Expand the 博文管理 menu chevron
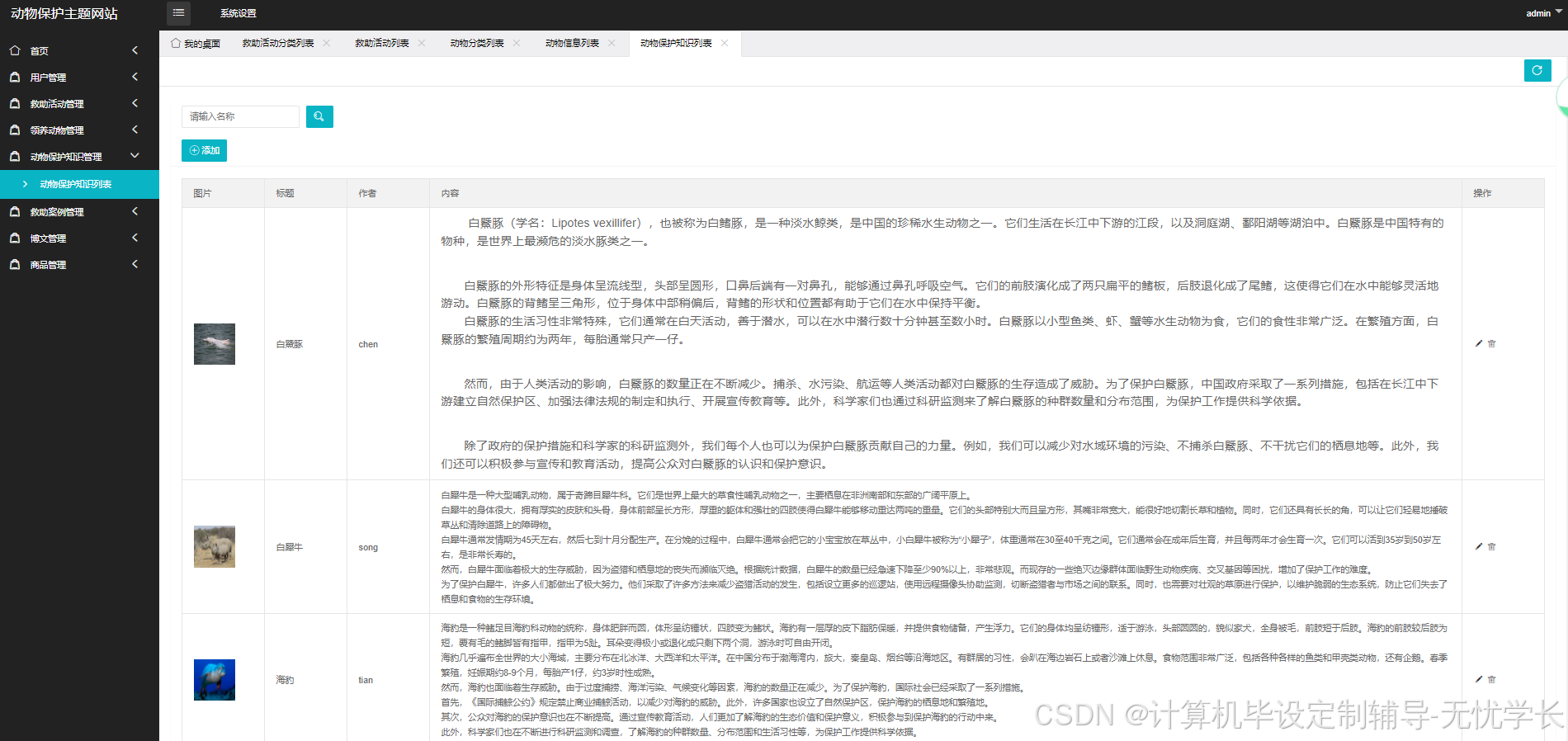 click(x=135, y=238)
